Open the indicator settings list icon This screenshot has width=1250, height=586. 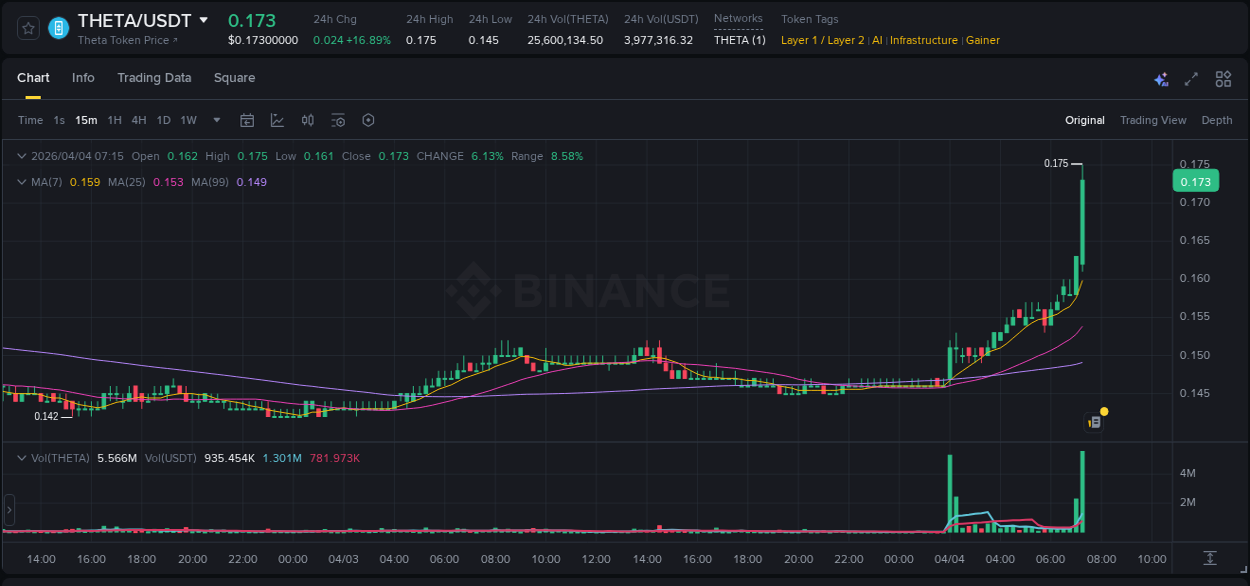(x=338, y=120)
